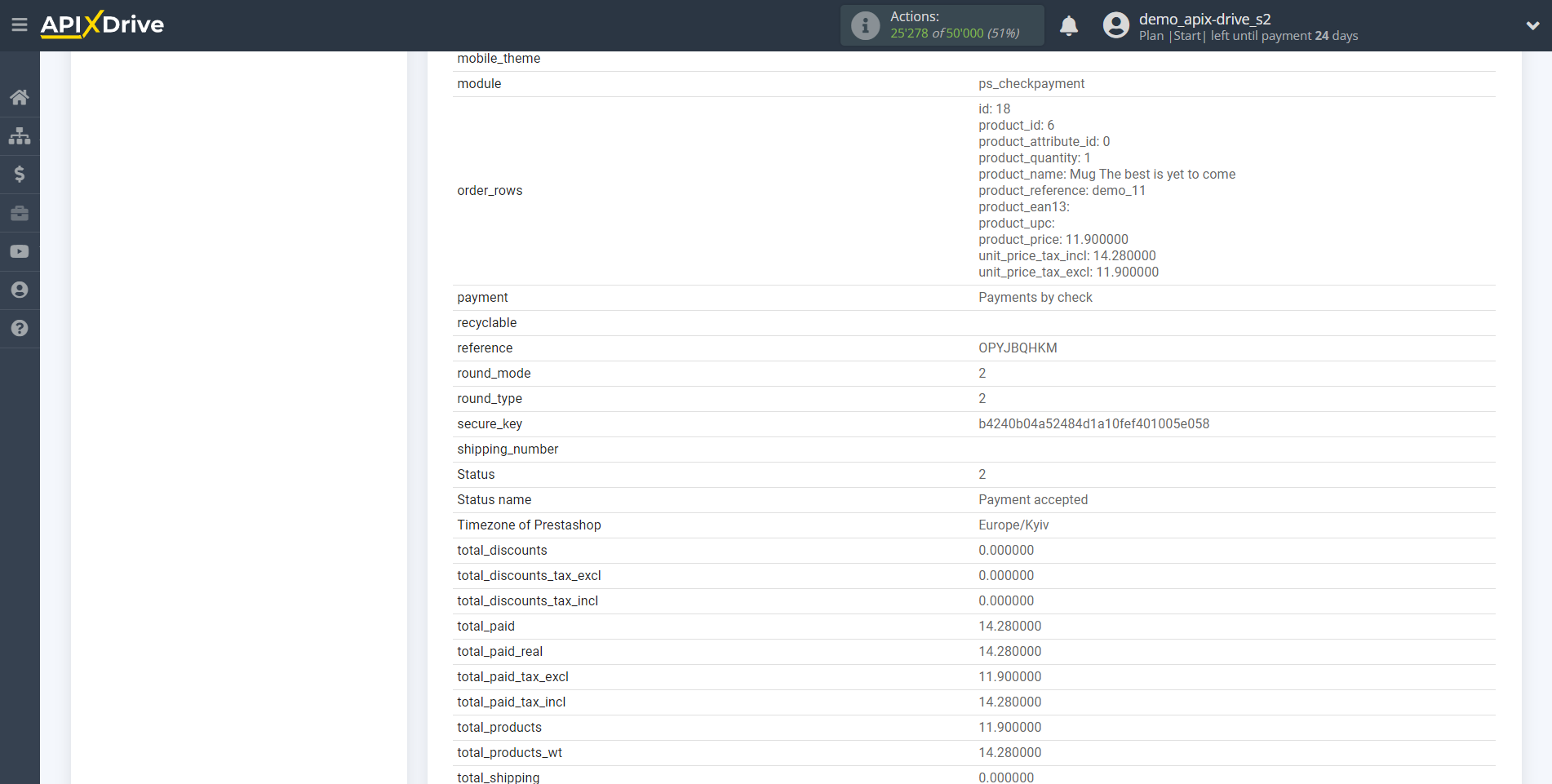Select 'Payment accepted' status value
Image resolution: width=1552 pixels, height=784 pixels.
(1033, 499)
